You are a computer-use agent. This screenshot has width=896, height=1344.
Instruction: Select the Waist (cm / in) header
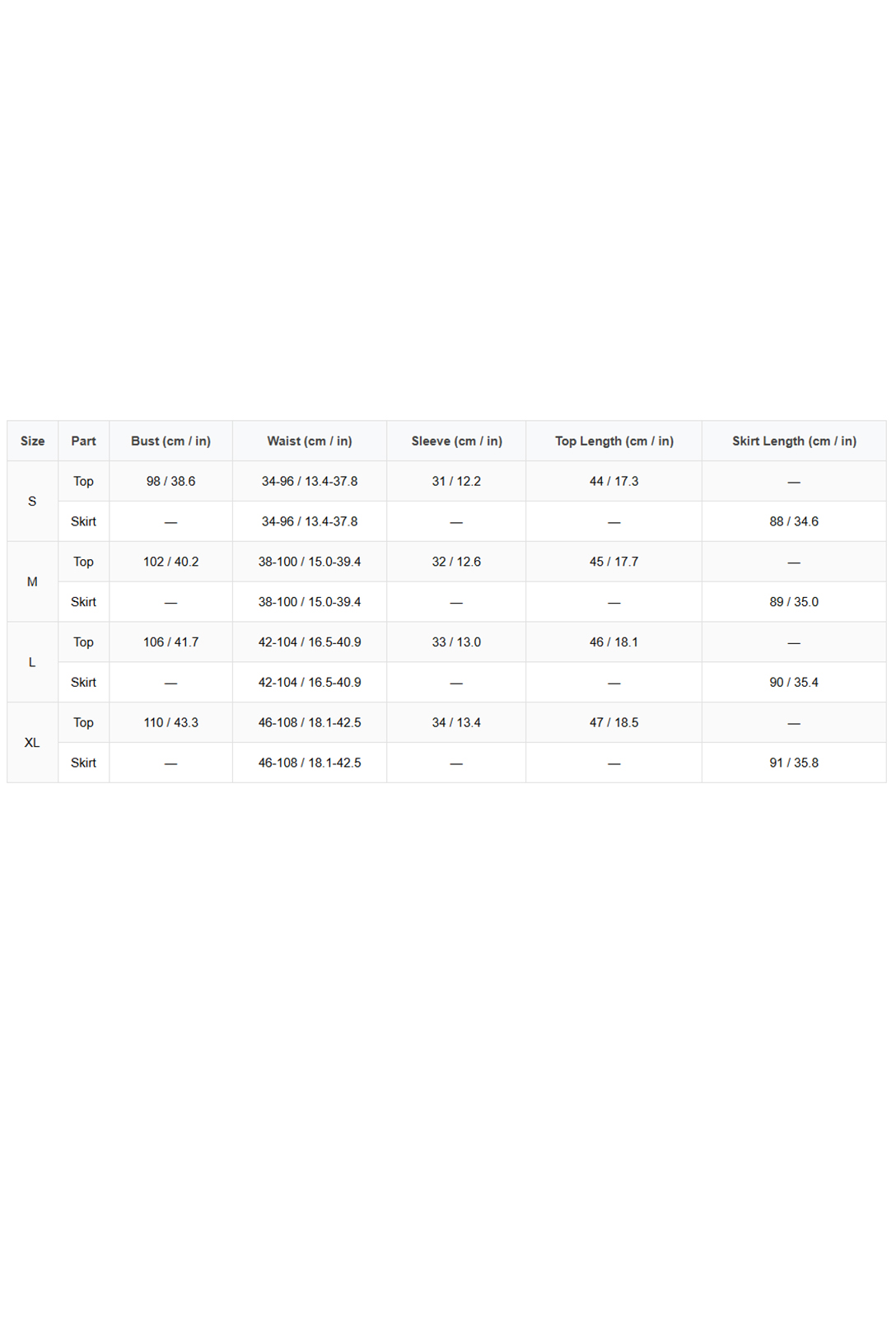[x=310, y=441]
